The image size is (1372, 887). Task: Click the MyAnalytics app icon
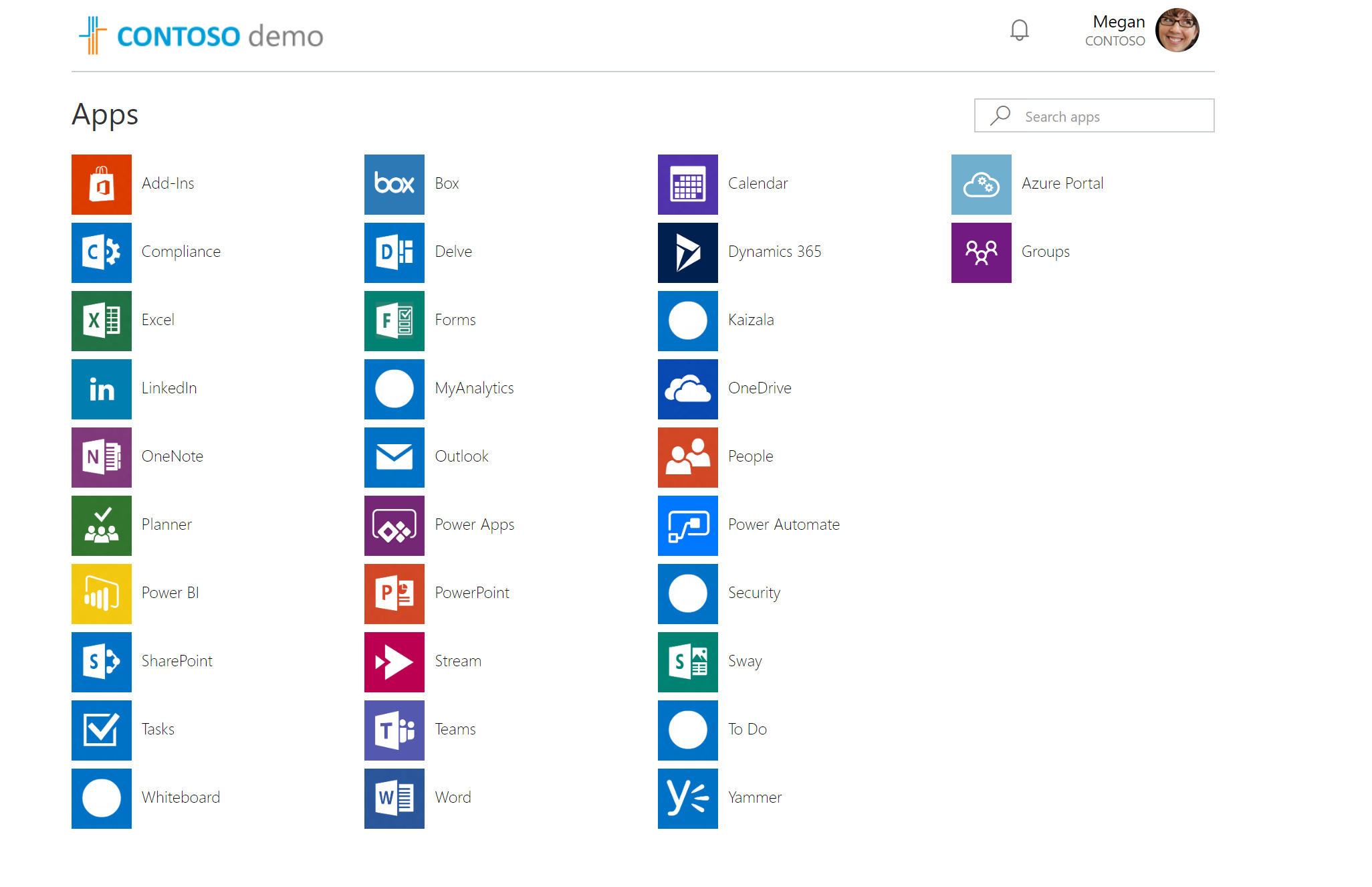pyautogui.click(x=394, y=389)
